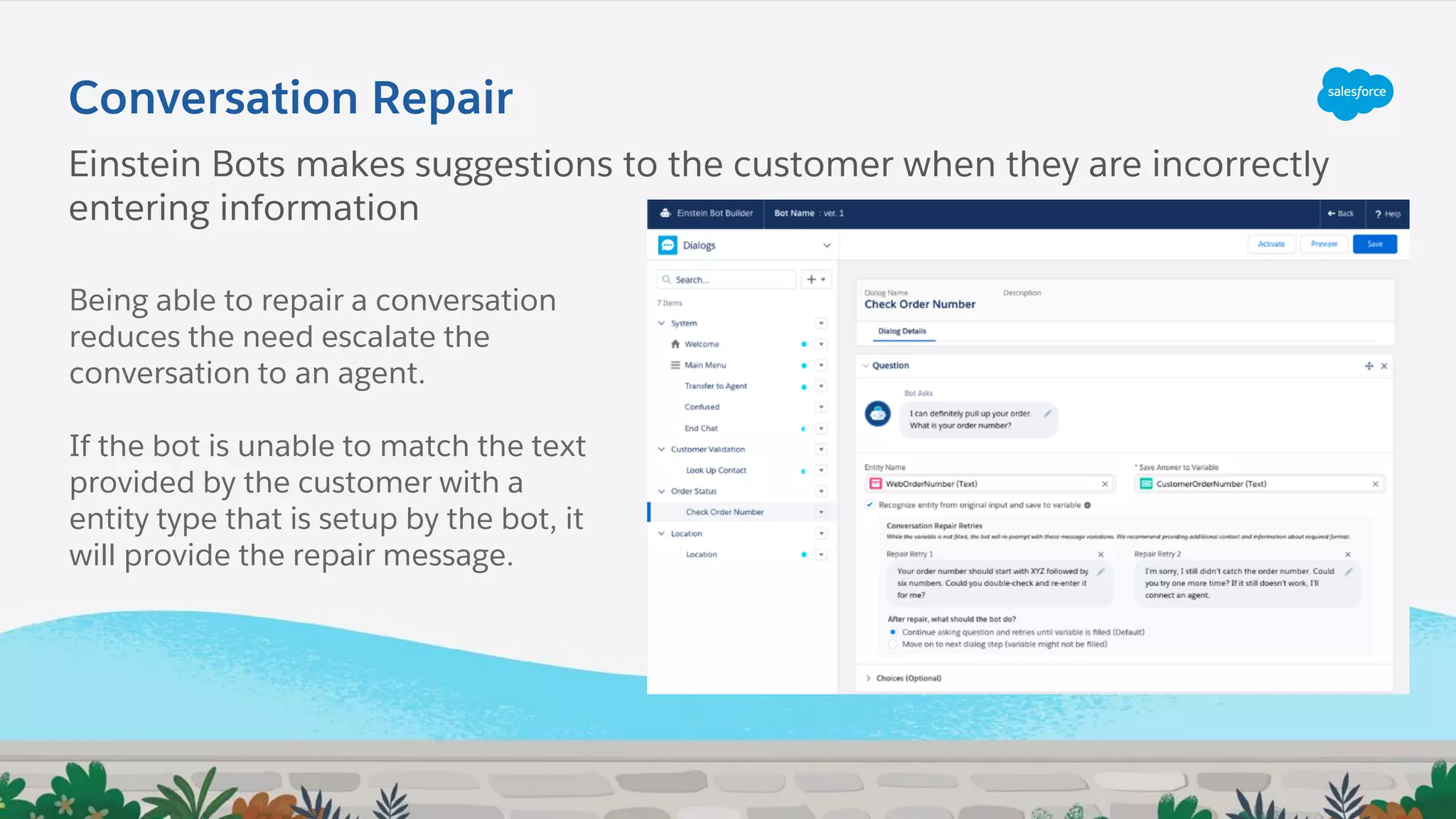Image resolution: width=1456 pixels, height=819 pixels.
Task: Click the status dot on Transfer to Agent
Action: tap(804, 387)
